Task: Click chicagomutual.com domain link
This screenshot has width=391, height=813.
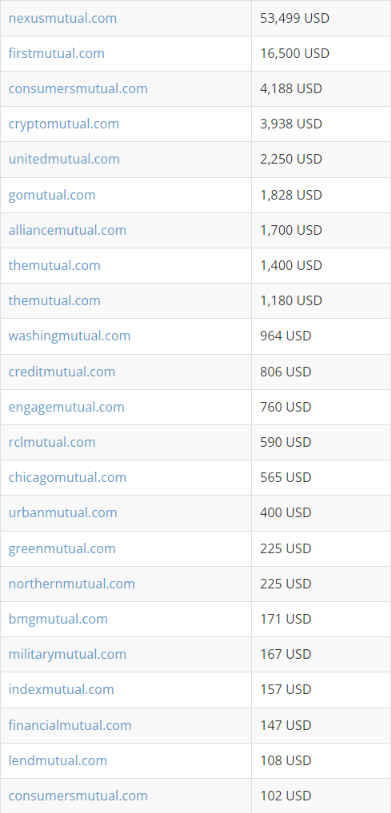Action: [67, 478]
